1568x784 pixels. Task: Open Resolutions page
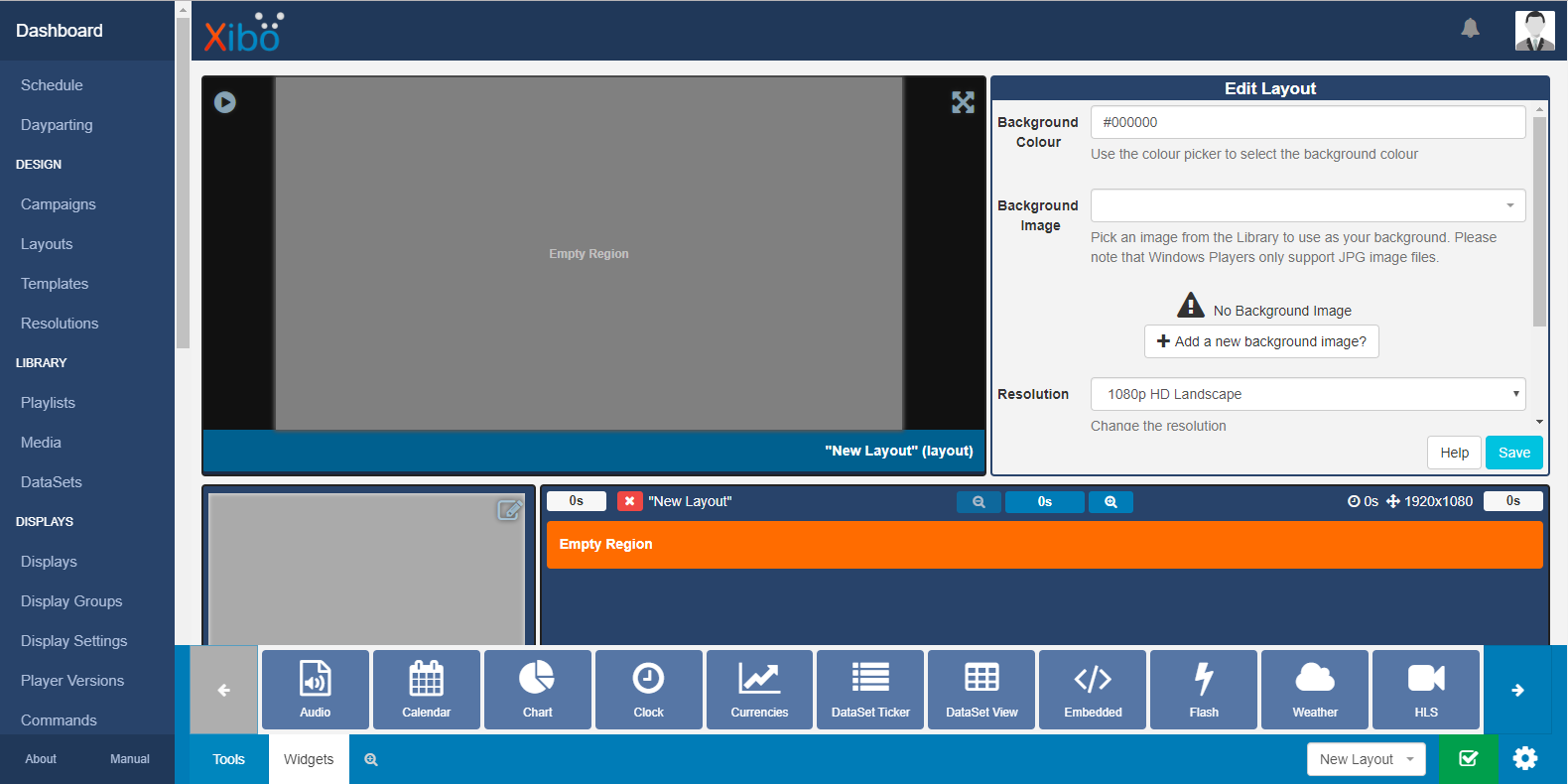pyautogui.click(x=60, y=324)
